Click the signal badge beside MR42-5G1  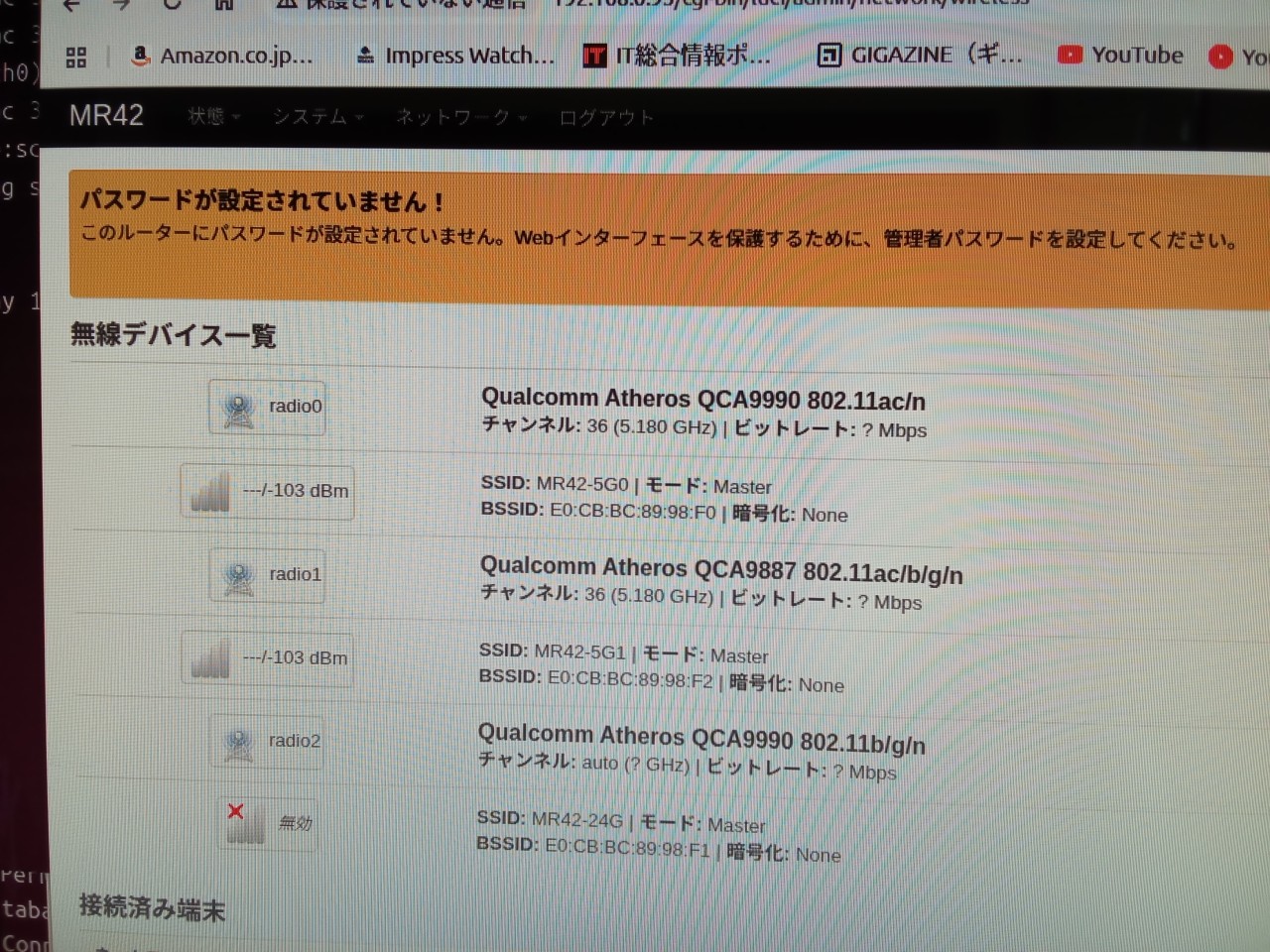(x=267, y=658)
